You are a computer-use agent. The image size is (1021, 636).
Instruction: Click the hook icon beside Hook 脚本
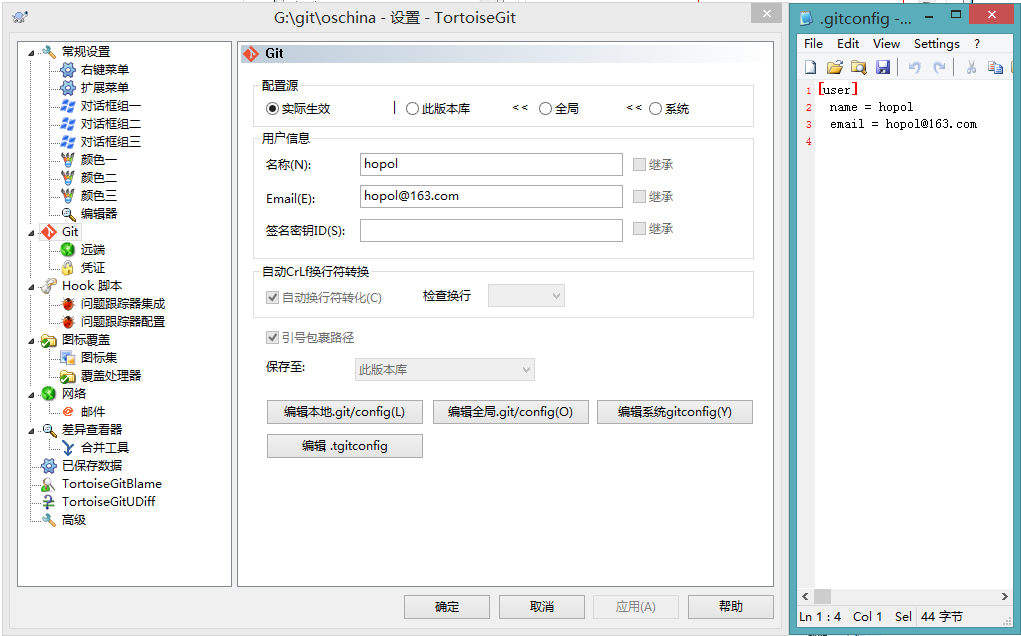tap(49, 286)
